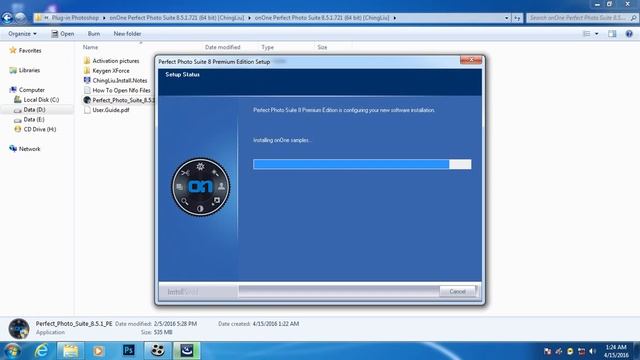Click the change view icon
Viewport: 640px width, 360px height.
tap(587, 34)
